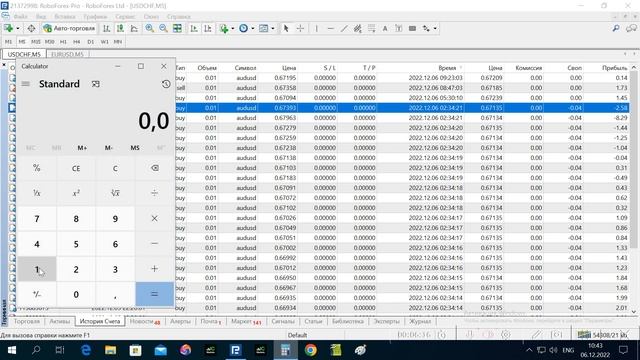Tile windows using the grid icon
The height and width of the screenshot is (360, 640).
177,28
